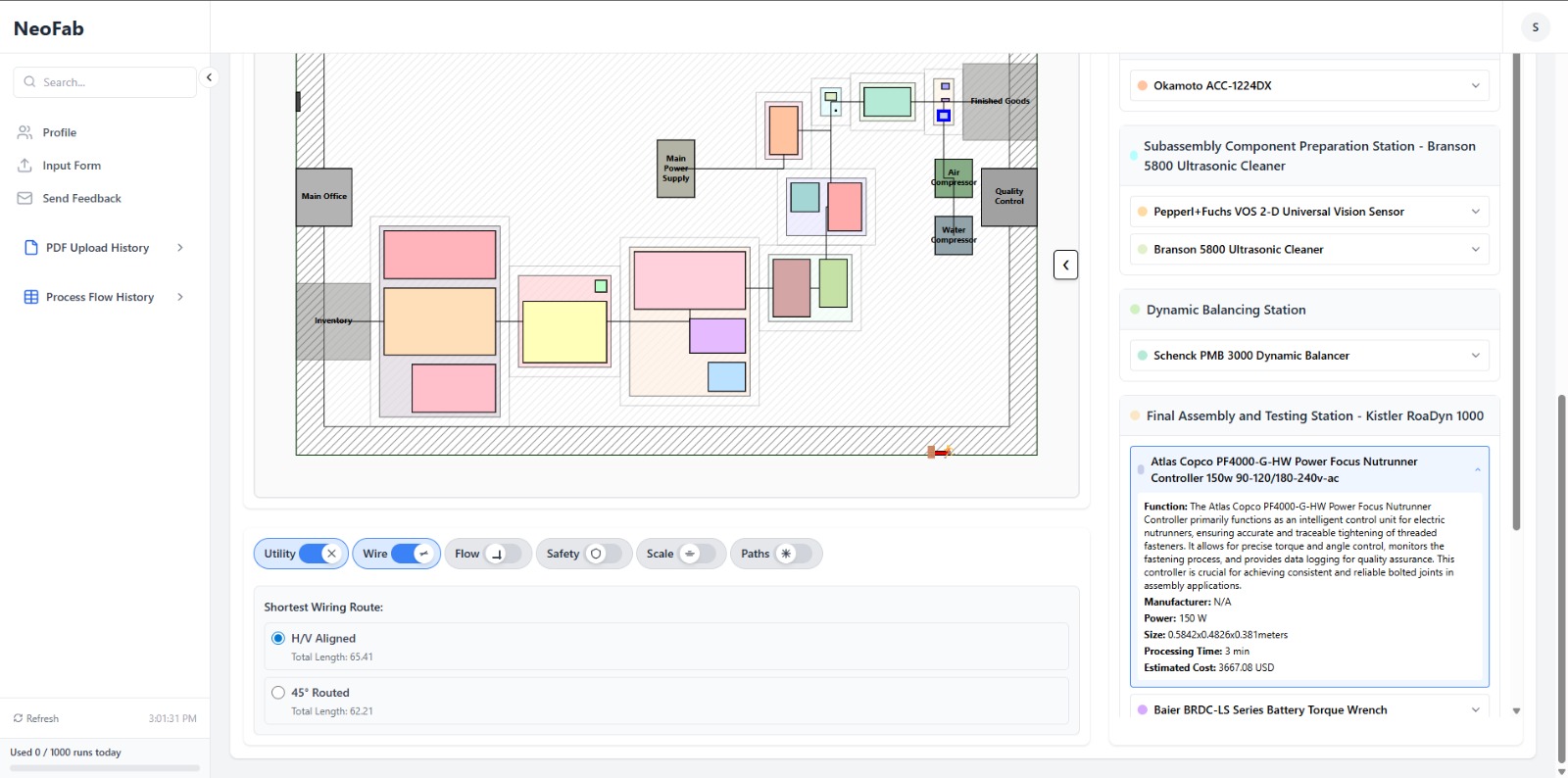Collapse the right panel with arrow button
This screenshot has height=778, width=1568.
(x=1066, y=265)
